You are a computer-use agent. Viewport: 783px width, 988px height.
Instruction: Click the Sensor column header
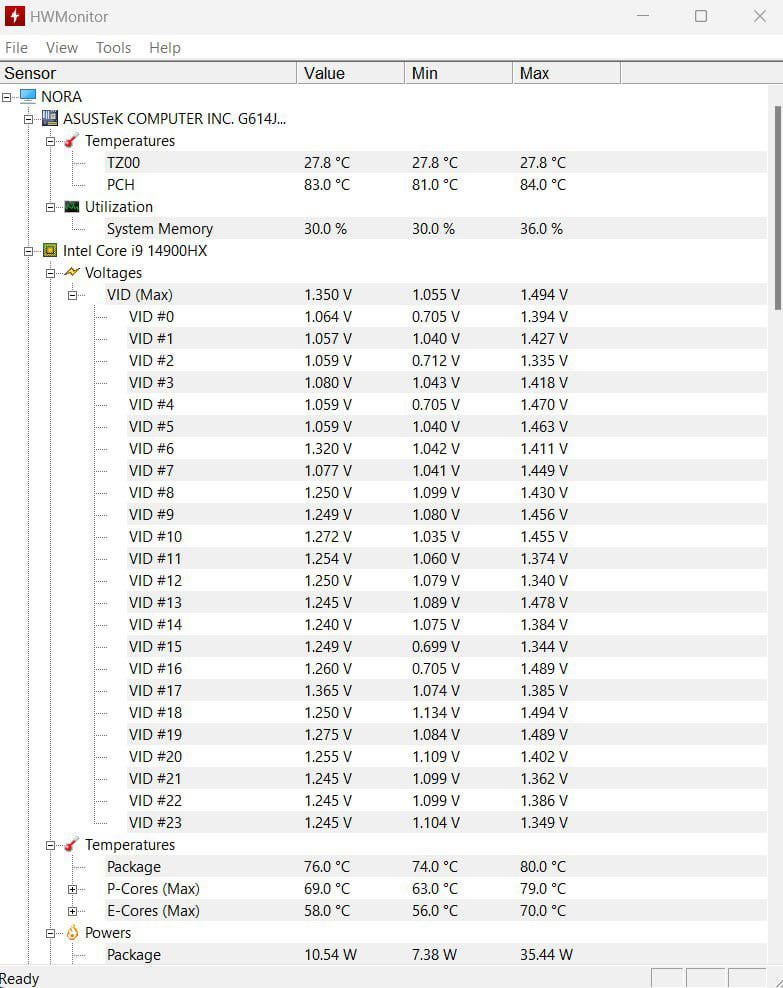click(x=148, y=73)
